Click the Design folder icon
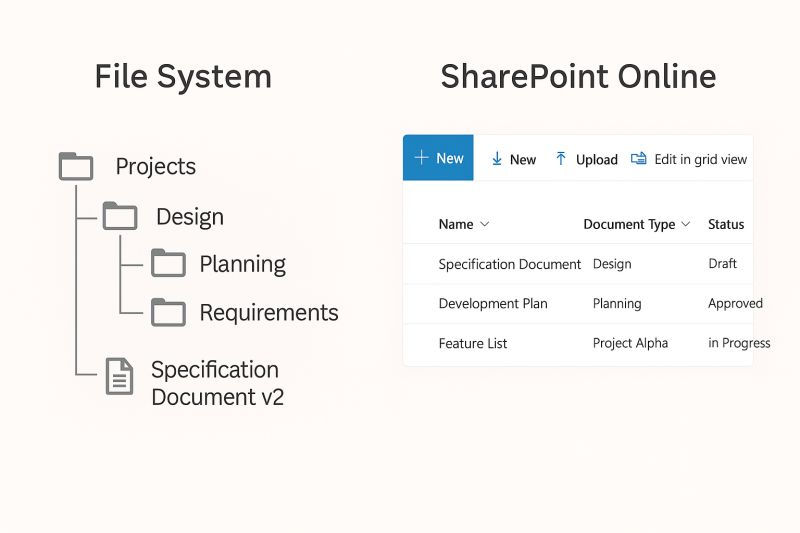The height and width of the screenshot is (533, 800). (120, 216)
